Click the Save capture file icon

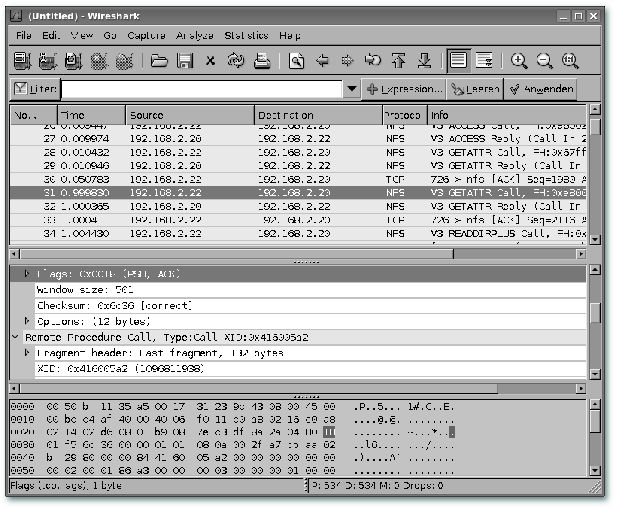[x=184, y=61]
